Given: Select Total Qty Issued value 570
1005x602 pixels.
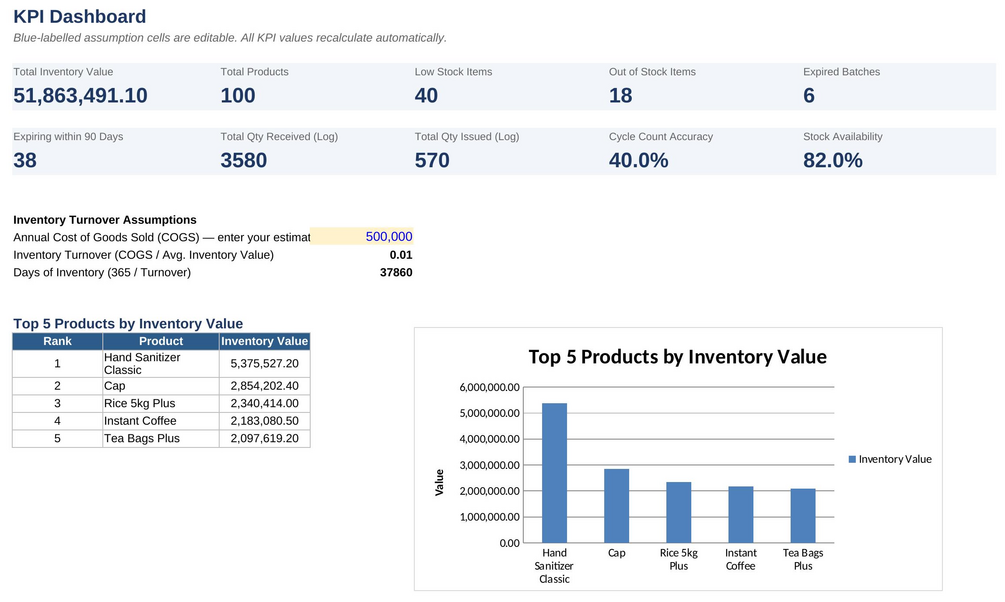Looking at the screenshot, I should coord(432,160).
